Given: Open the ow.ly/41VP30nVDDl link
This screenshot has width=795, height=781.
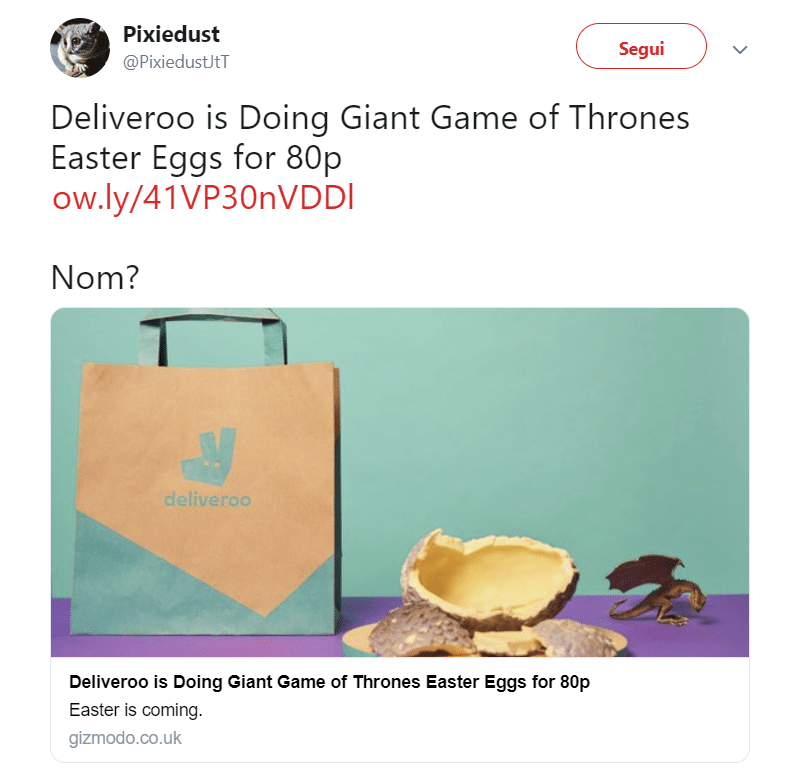Looking at the screenshot, I should [x=203, y=199].
